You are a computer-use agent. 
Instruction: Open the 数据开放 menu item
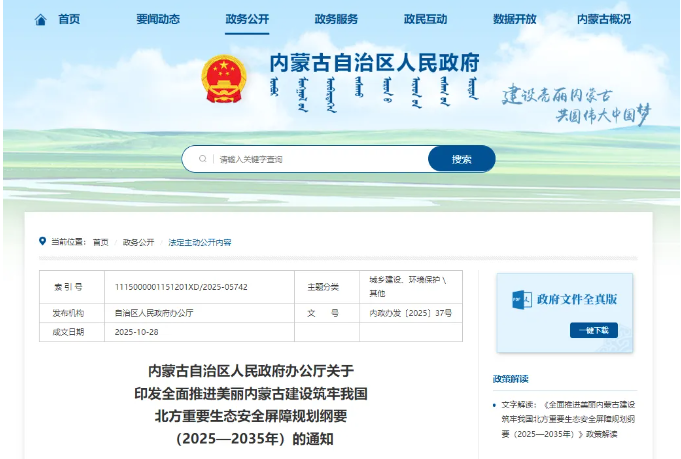point(515,19)
